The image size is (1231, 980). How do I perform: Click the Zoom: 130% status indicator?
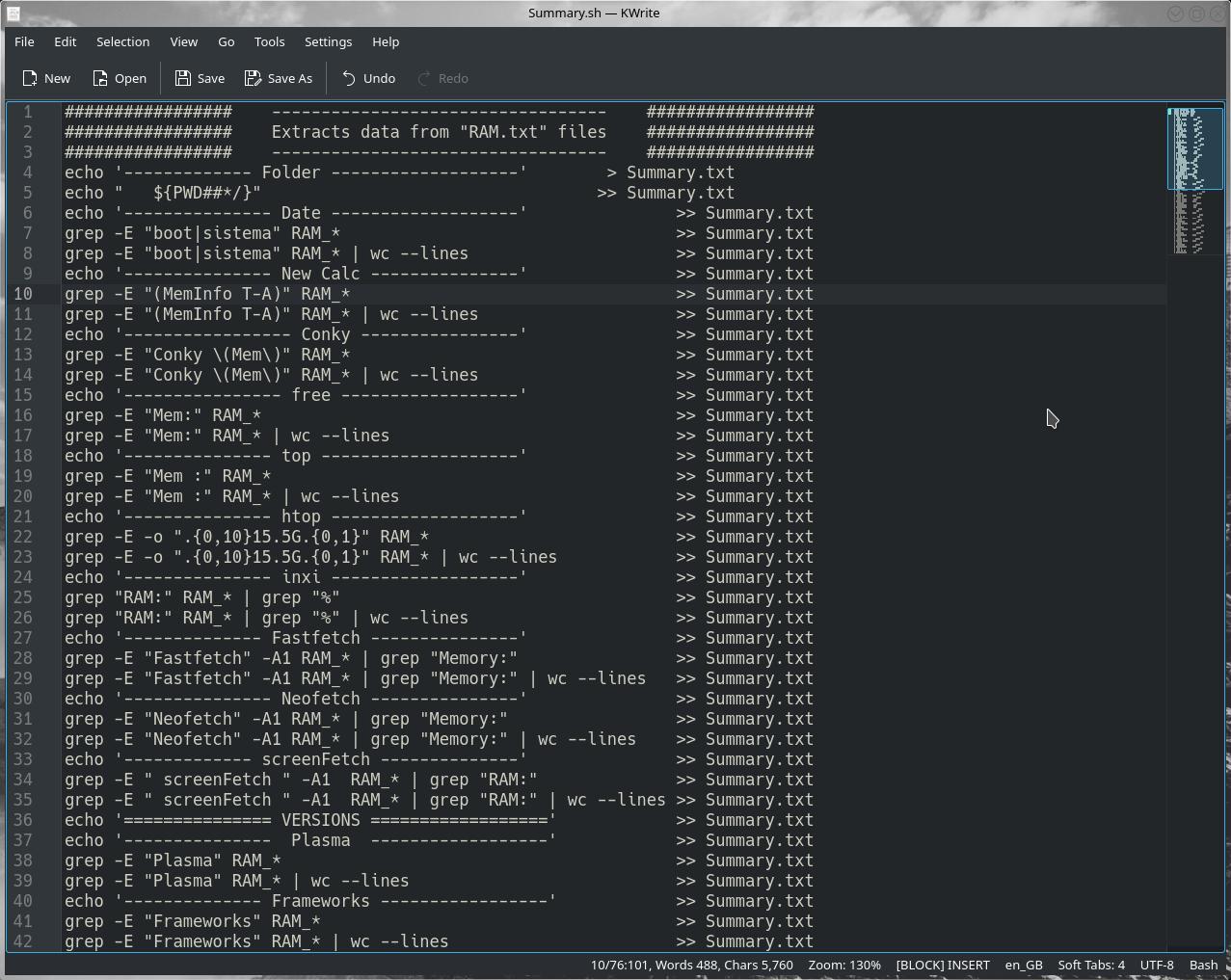click(844, 965)
